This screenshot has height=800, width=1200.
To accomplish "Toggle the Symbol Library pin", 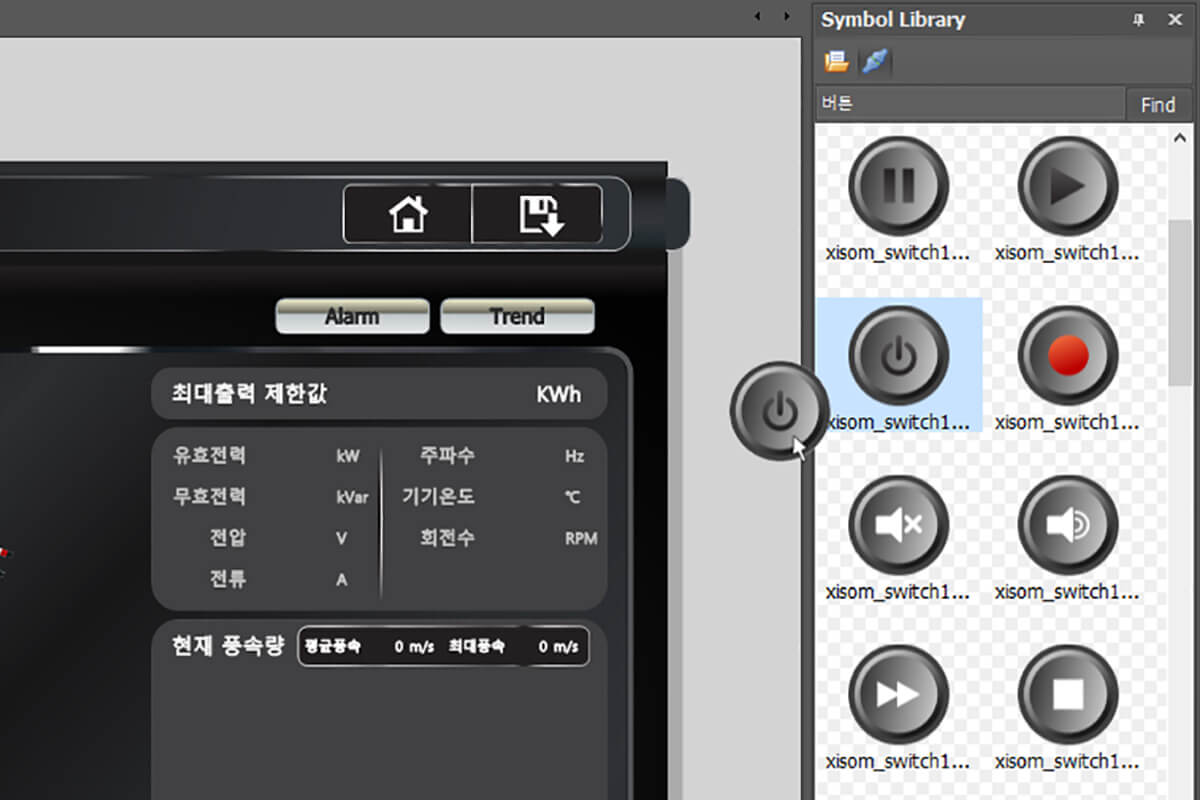I will [1138, 20].
